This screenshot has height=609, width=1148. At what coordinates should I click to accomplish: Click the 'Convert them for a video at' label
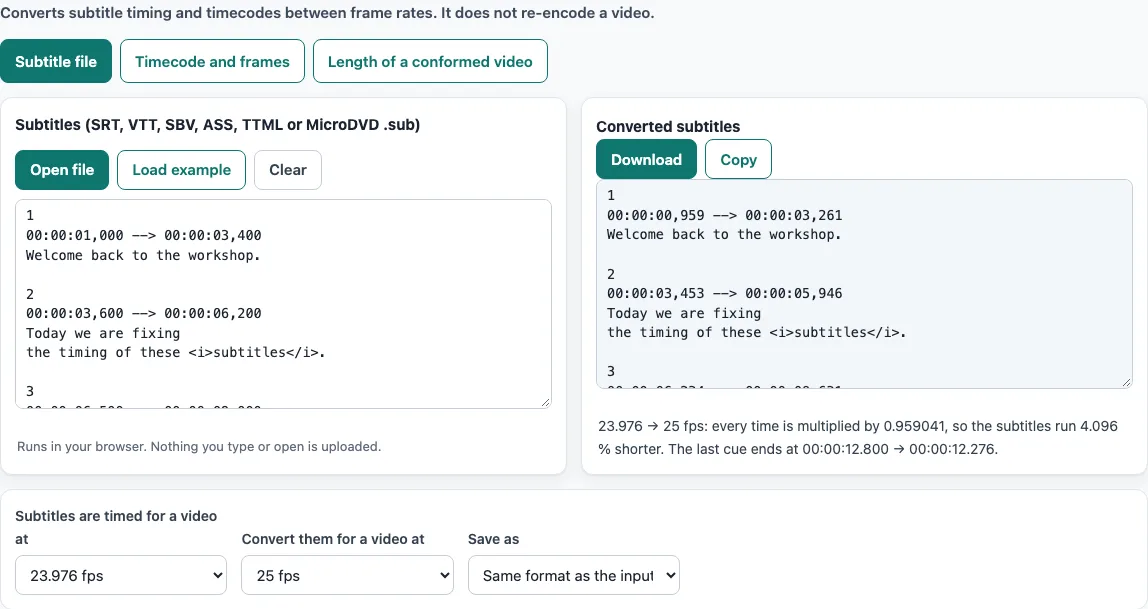point(333,539)
